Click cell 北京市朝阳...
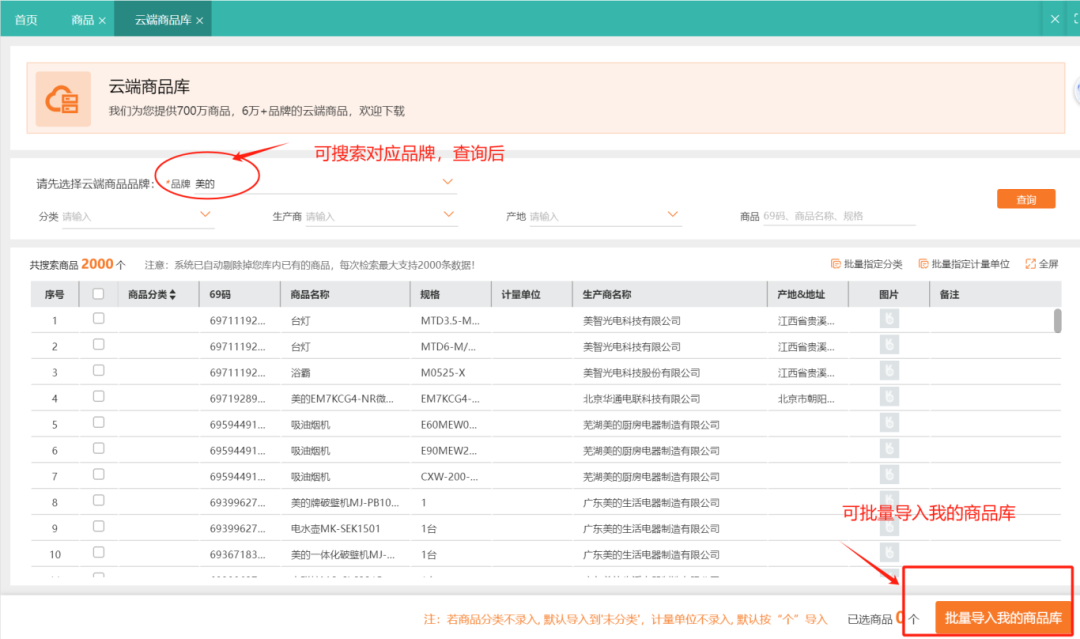The width and height of the screenshot is (1080, 639). coord(806,399)
